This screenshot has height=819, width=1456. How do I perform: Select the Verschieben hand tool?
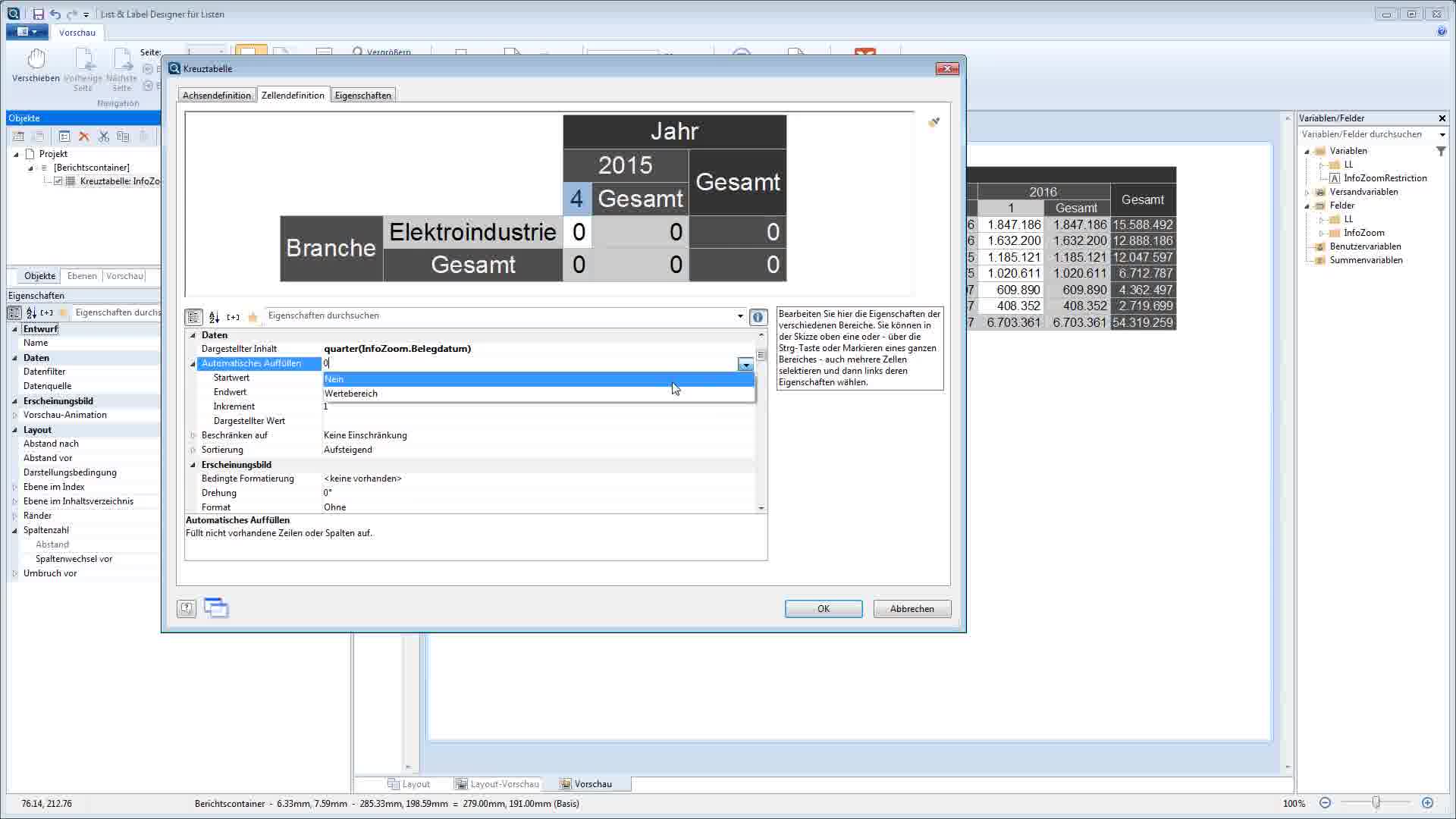pos(36,65)
